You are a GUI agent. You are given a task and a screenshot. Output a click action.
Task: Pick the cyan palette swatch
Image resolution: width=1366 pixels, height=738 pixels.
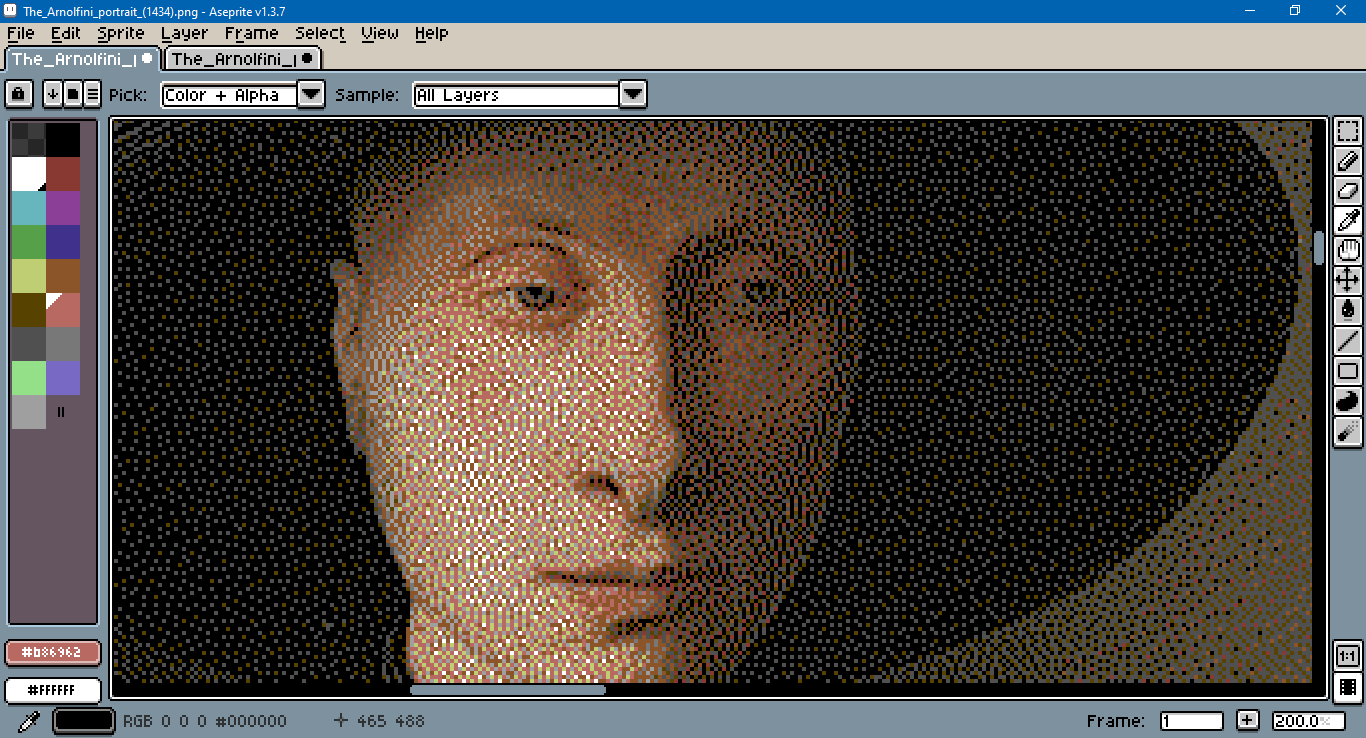pos(29,208)
